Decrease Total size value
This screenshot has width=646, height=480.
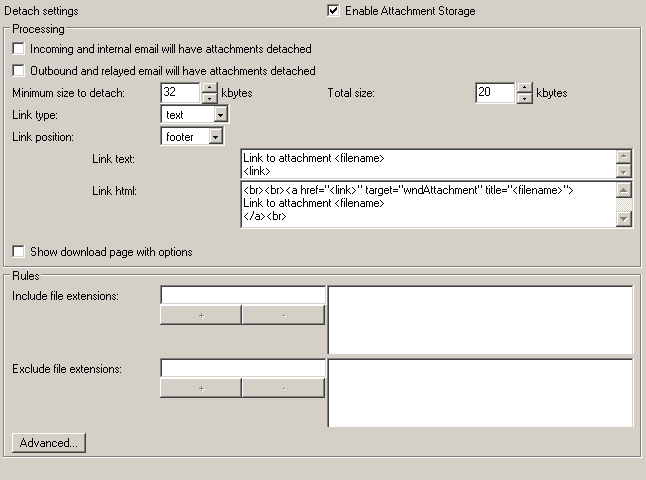pyautogui.click(x=524, y=98)
